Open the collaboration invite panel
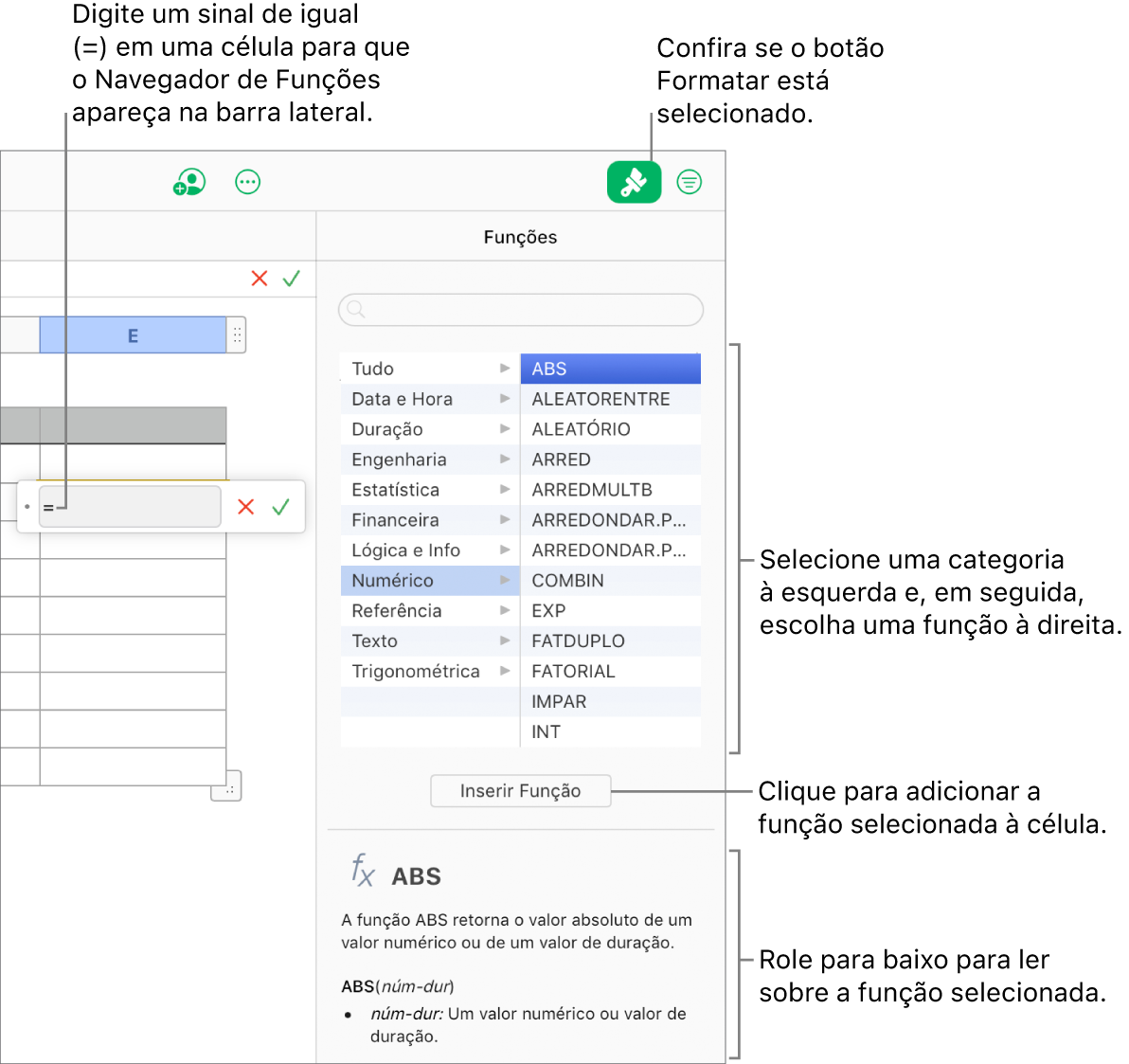 click(188, 182)
